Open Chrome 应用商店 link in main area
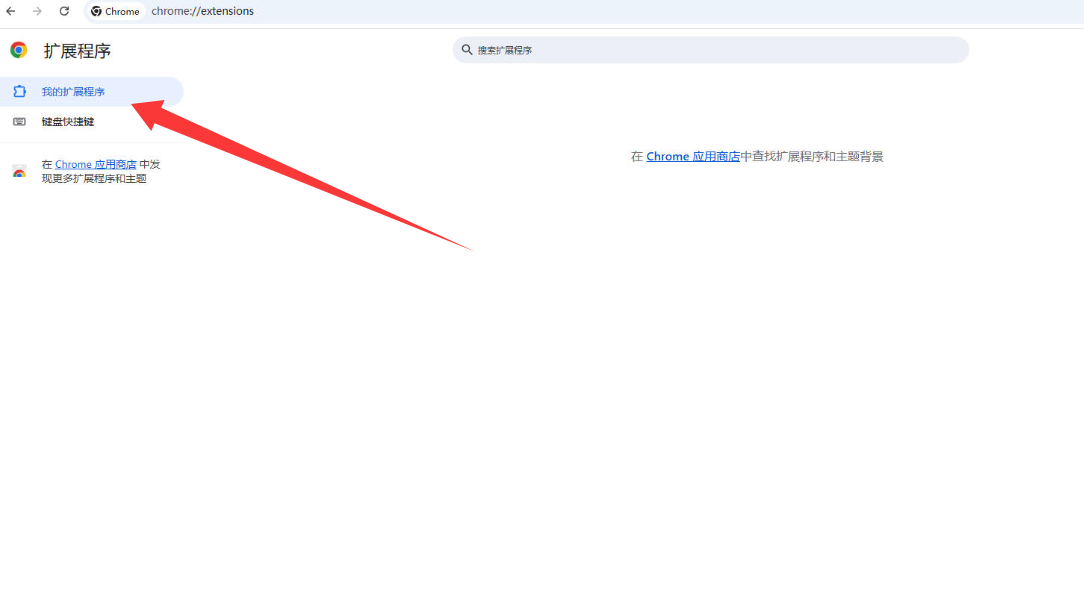The width and height of the screenshot is (1084, 593). (693, 156)
